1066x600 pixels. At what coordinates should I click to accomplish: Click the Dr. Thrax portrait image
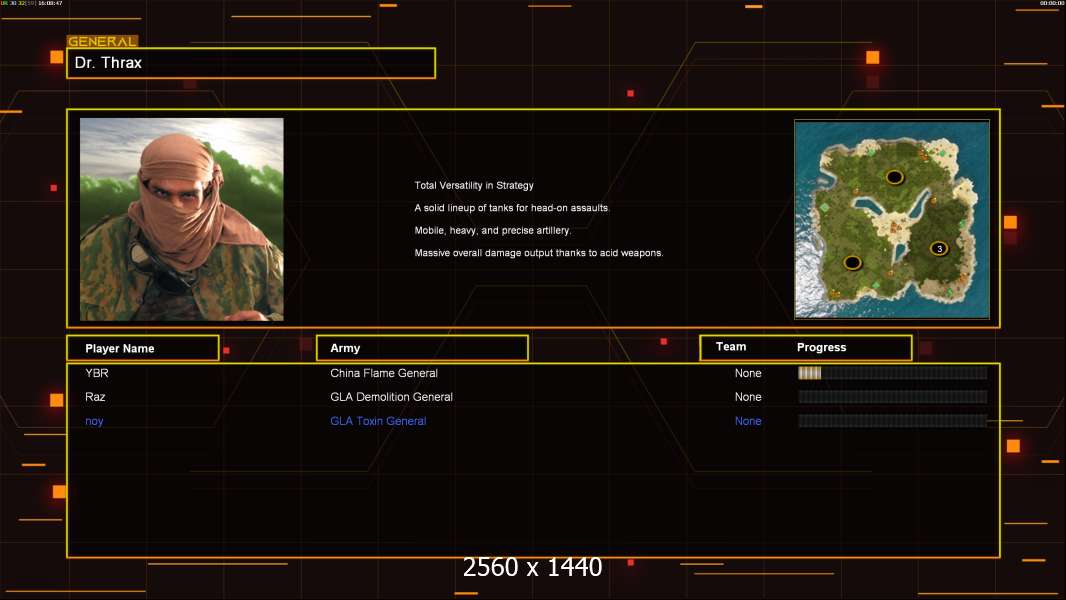tap(182, 219)
